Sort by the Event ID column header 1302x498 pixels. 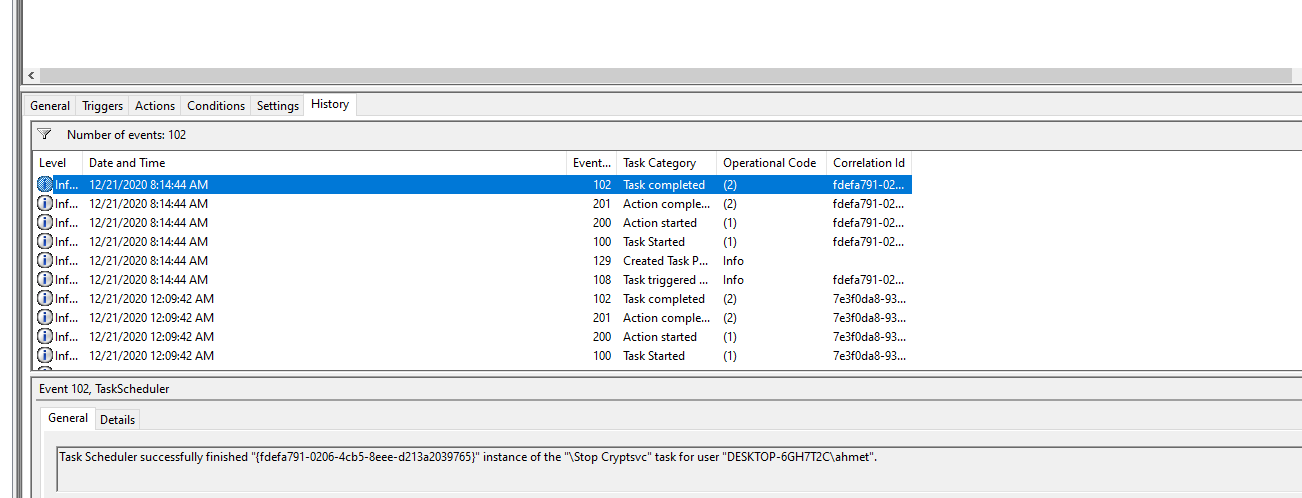[x=592, y=163]
